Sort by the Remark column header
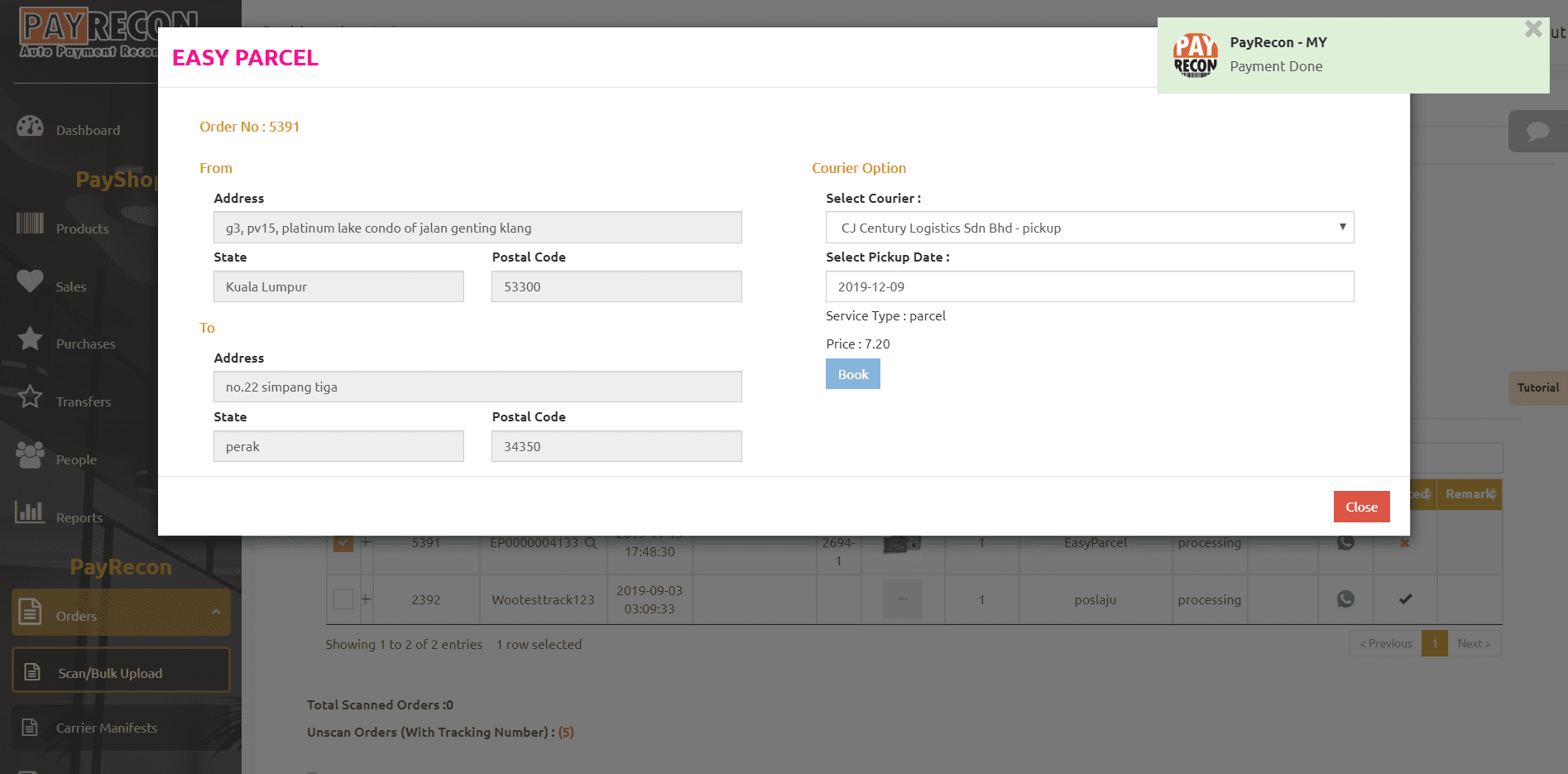 click(x=1470, y=494)
